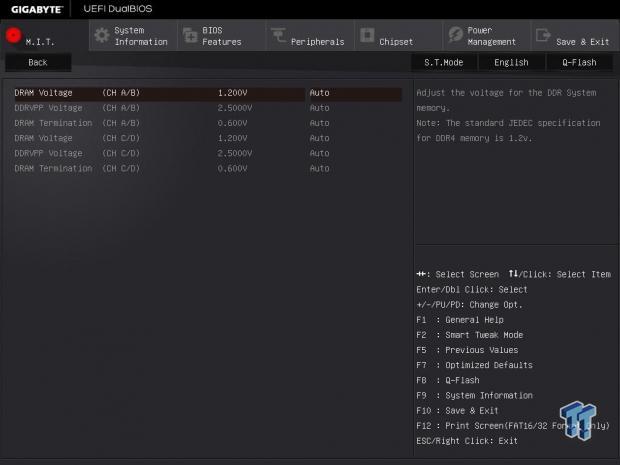Viewport: 620px width, 465px height.
Task: Click the Save & Exit arrow icon
Action: click(543, 35)
